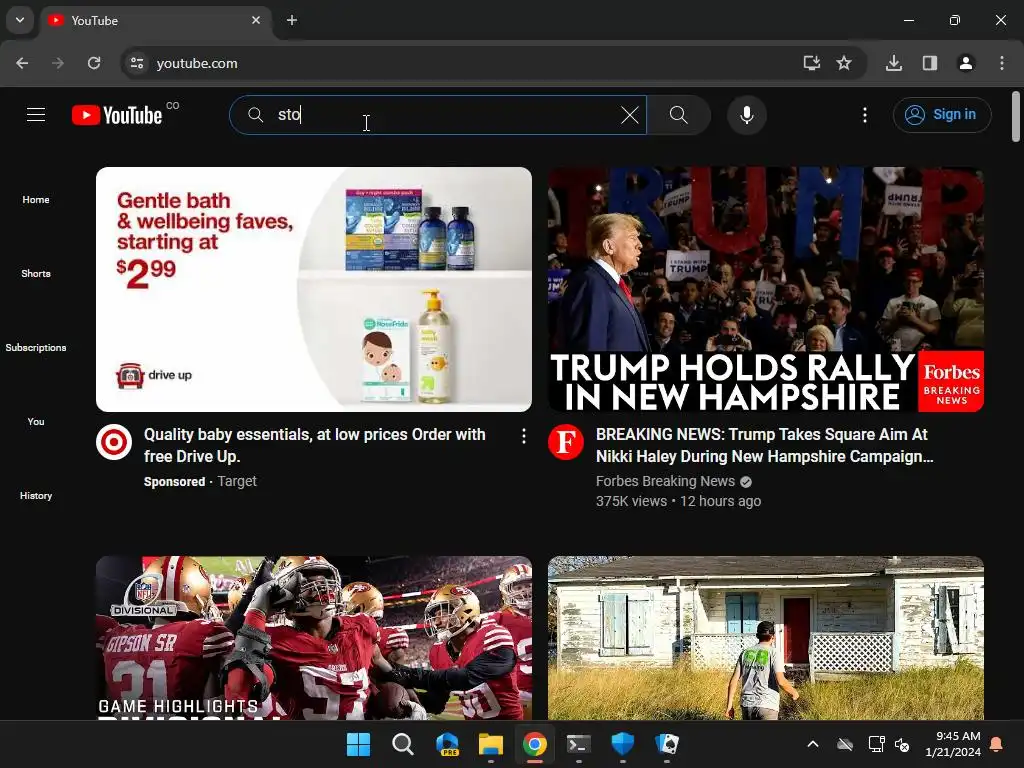This screenshot has width=1024, height=768.
Task: Close the YouTube tab
Action: click(x=256, y=20)
